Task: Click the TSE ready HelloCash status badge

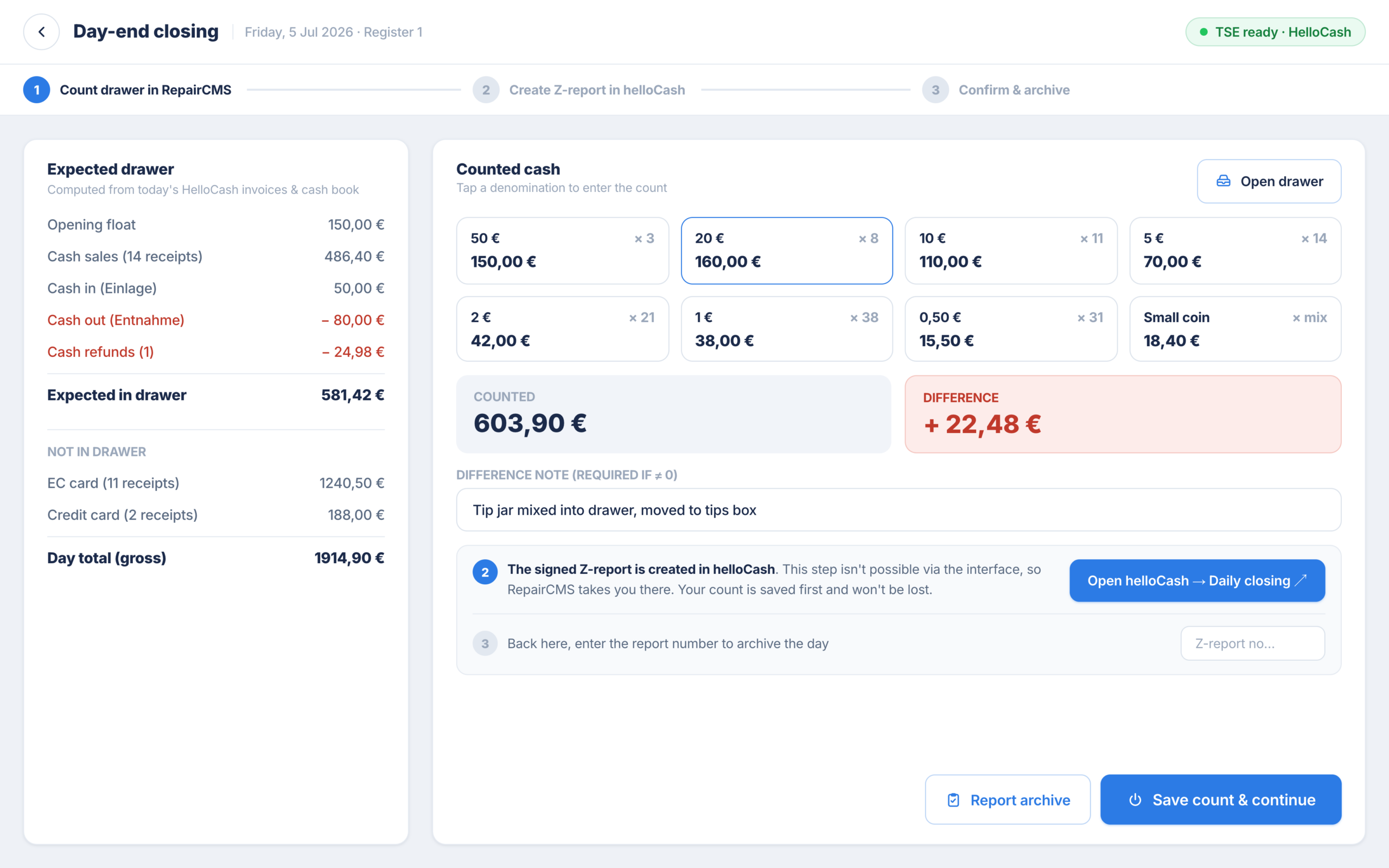Action: pos(1275,32)
